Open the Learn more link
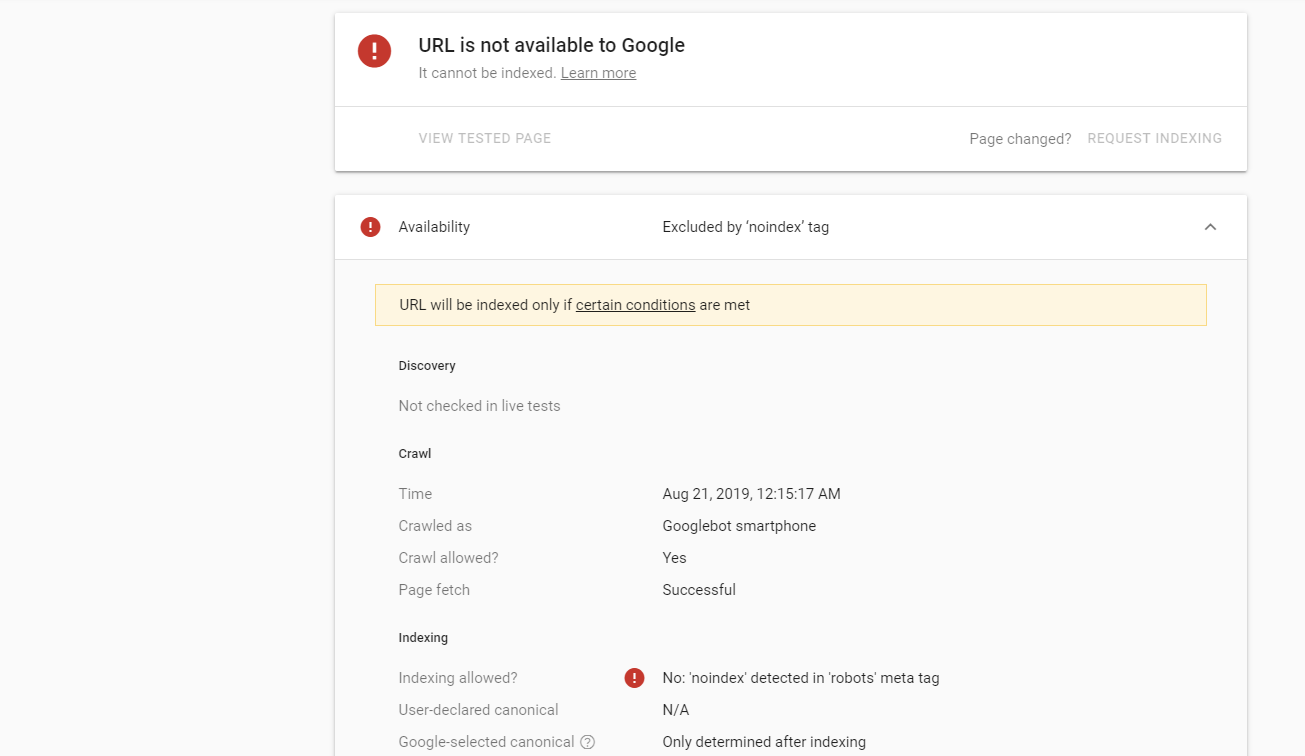This screenshot has width=1305, height=756. point(598,73)
